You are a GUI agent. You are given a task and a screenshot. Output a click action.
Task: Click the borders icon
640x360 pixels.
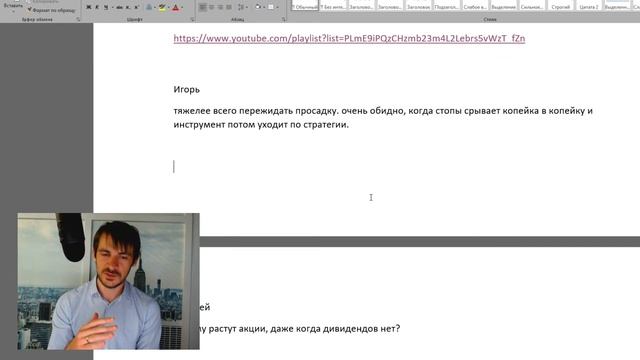(x=271, y=7)
